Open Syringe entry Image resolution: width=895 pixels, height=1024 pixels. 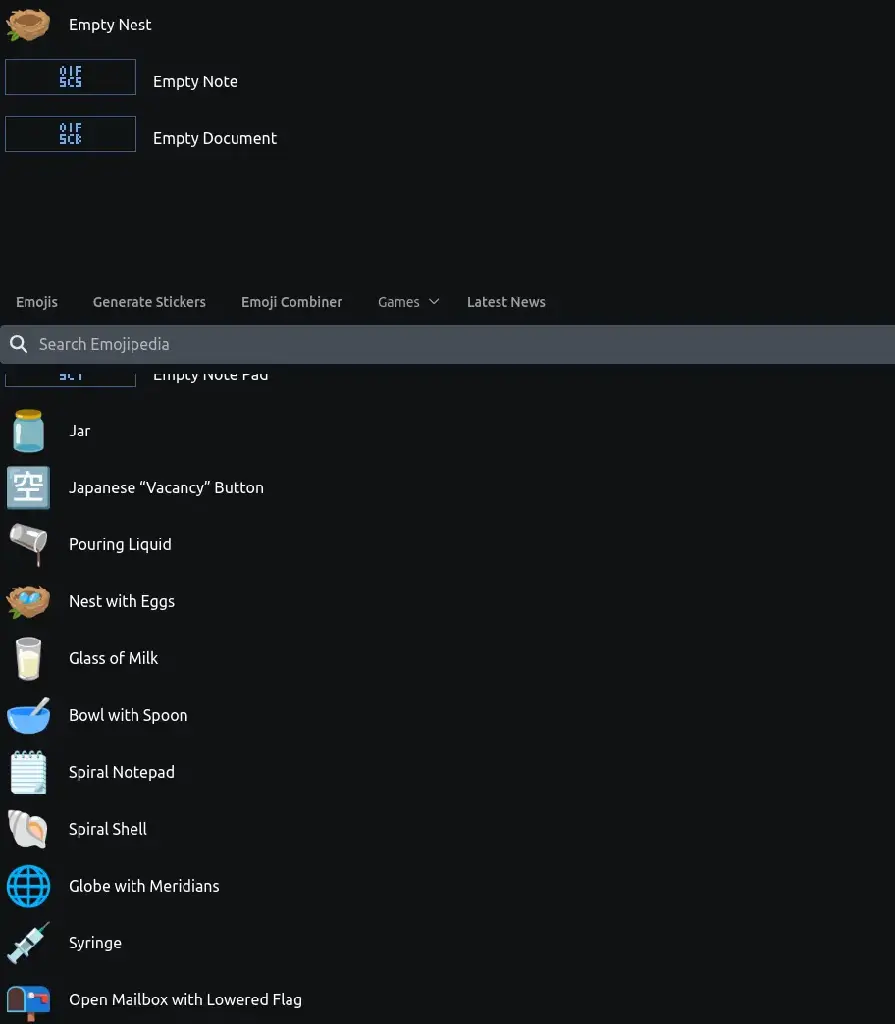tap(95, 943)
